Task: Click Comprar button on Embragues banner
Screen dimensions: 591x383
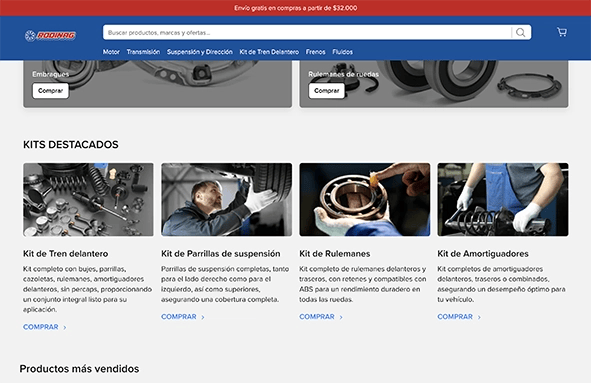Action: [51, 91]
